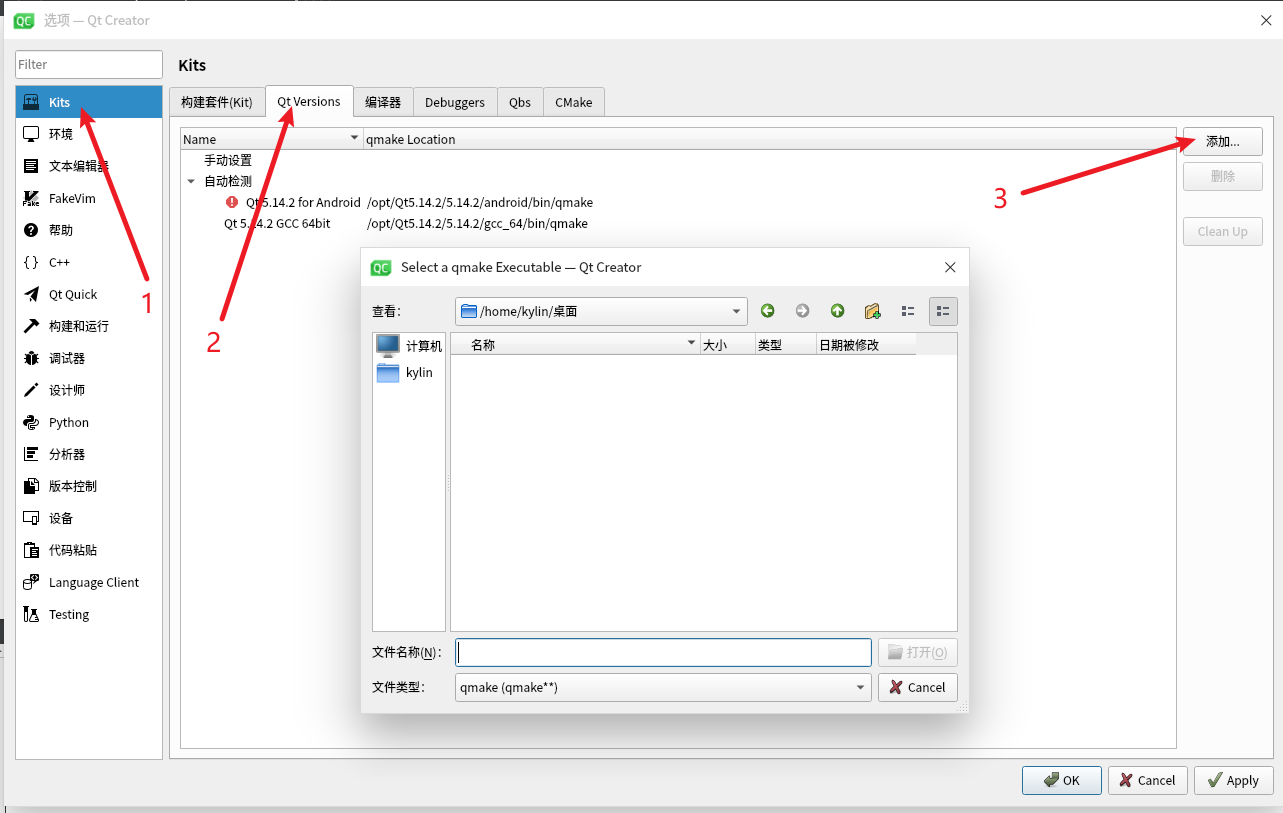Collapse the 自动检测 tree group
1283x813 pixels.
point(191,181)
